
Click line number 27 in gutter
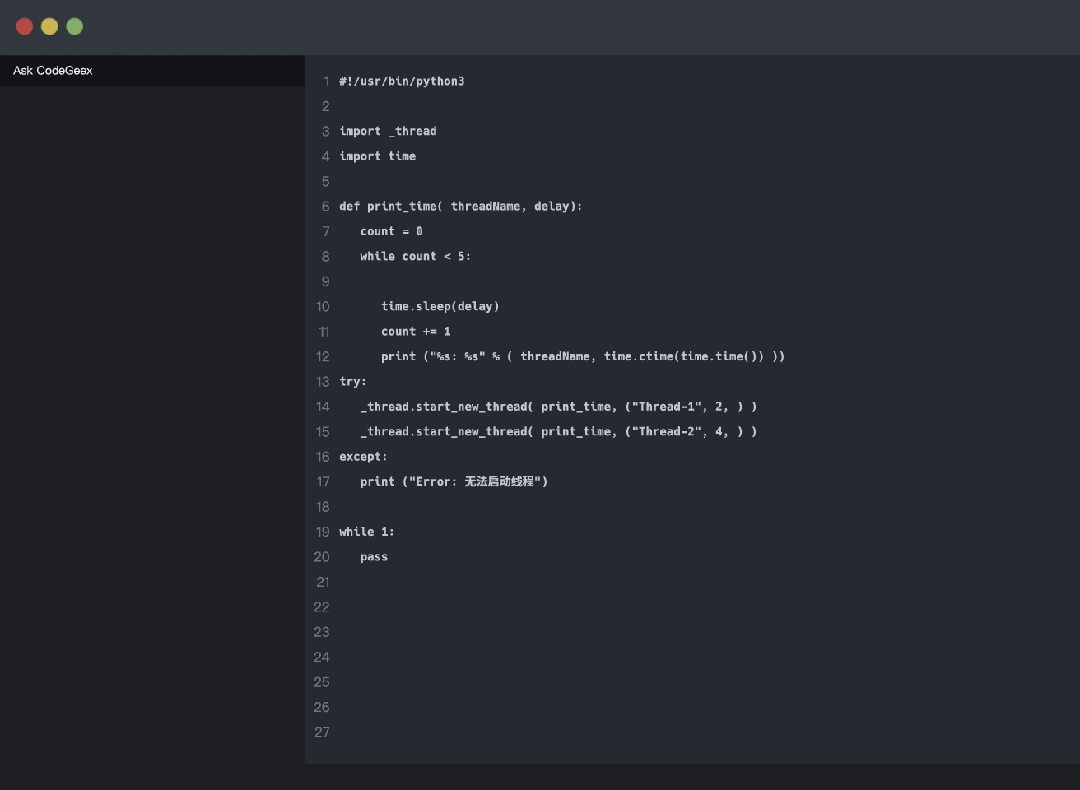pyautogui.click(x=322, y=732)
